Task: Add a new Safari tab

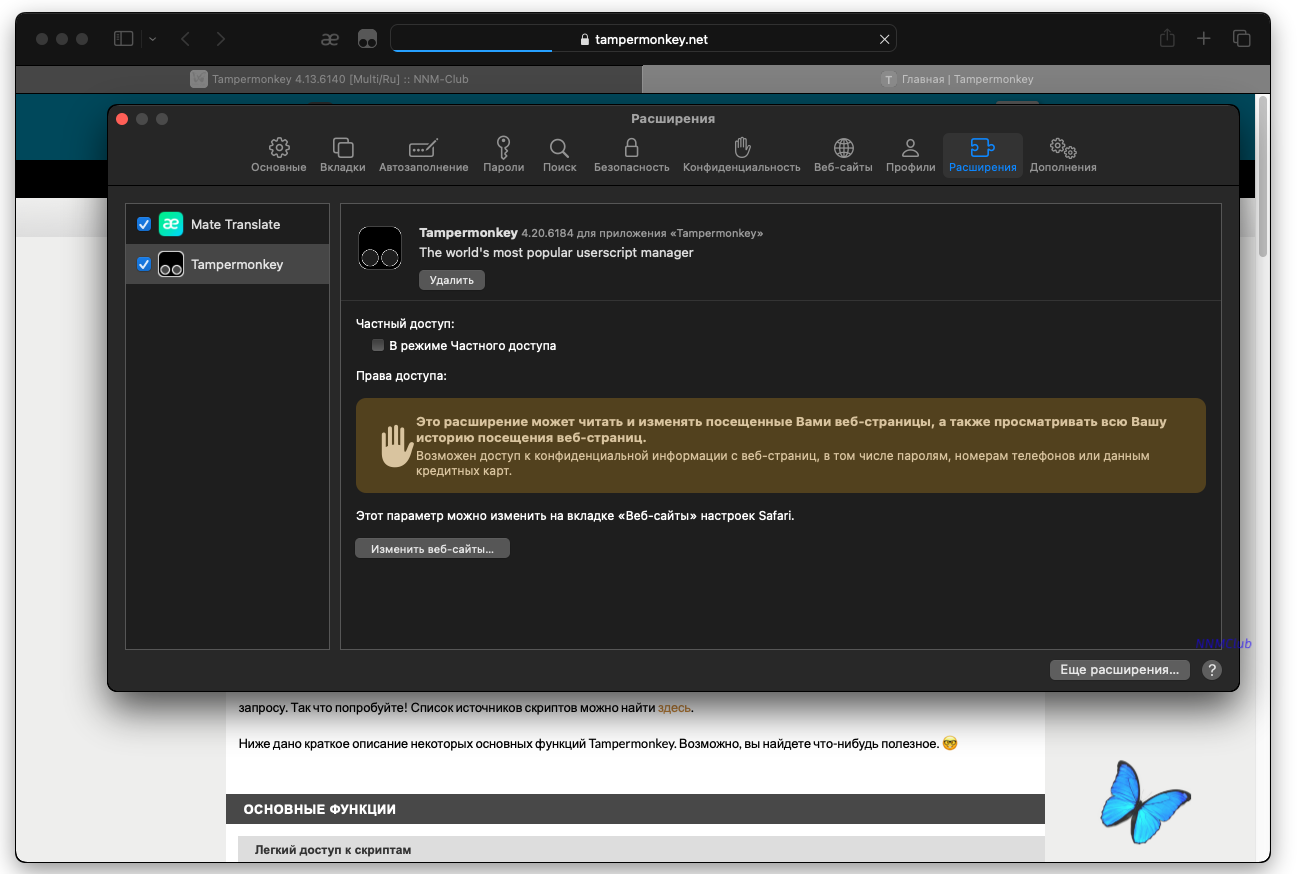Action: 1204,38
